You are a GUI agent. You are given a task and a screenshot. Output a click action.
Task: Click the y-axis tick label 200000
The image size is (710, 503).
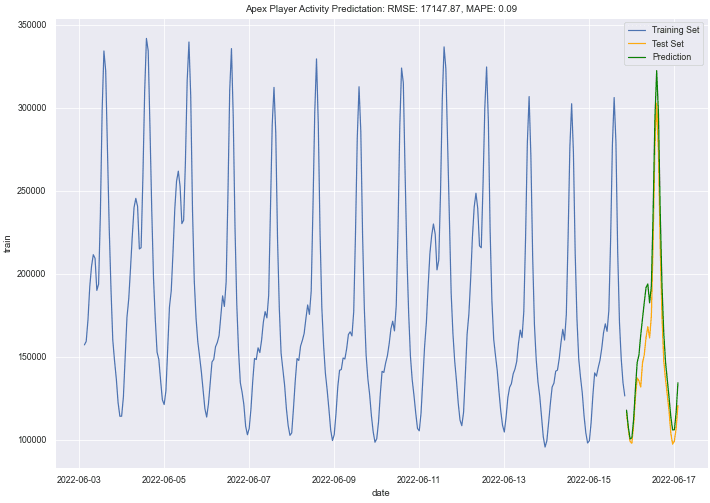pyautogui.click(x=32, y=274)
